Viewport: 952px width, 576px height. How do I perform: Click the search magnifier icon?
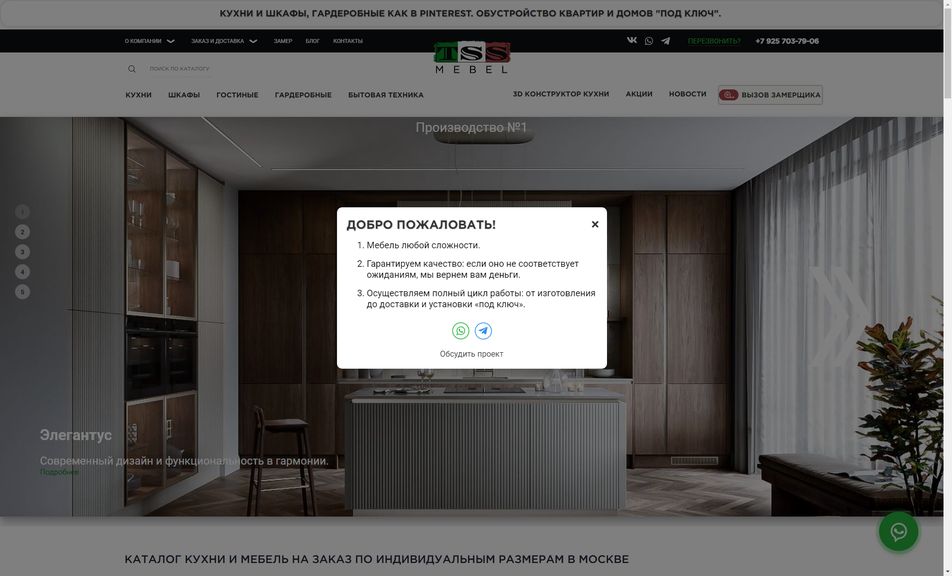point(132,69)
